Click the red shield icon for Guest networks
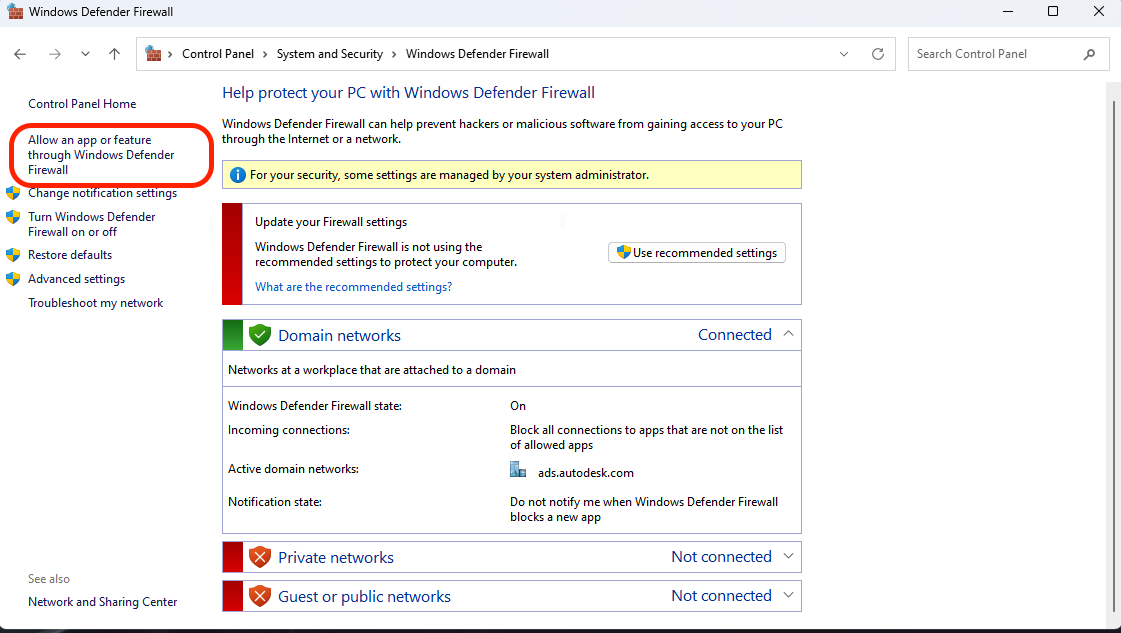Viewport: 1121px width, 633px height. coord(260,596)
